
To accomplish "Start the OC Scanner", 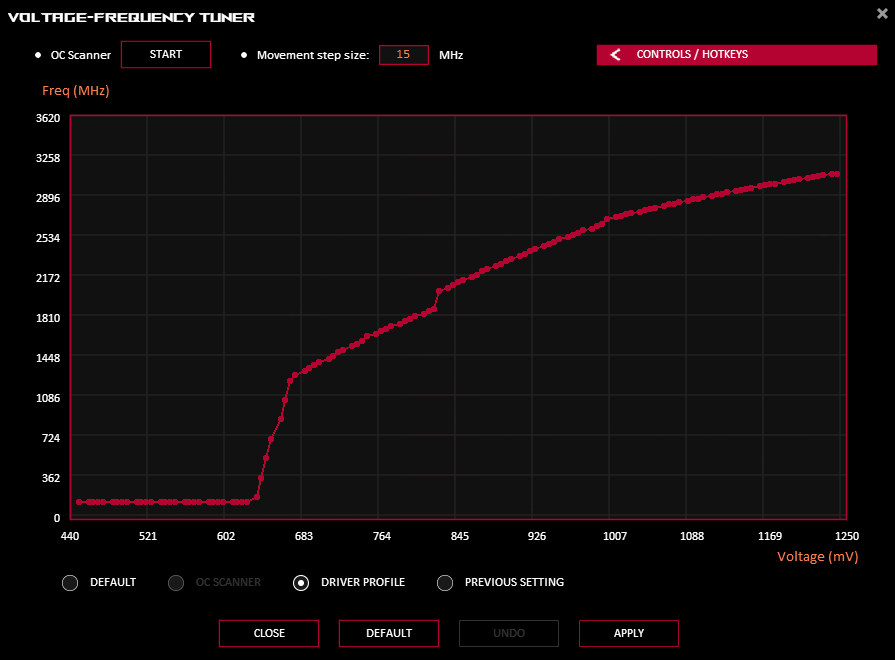I will pyautogui.click(x=166, y=54).
